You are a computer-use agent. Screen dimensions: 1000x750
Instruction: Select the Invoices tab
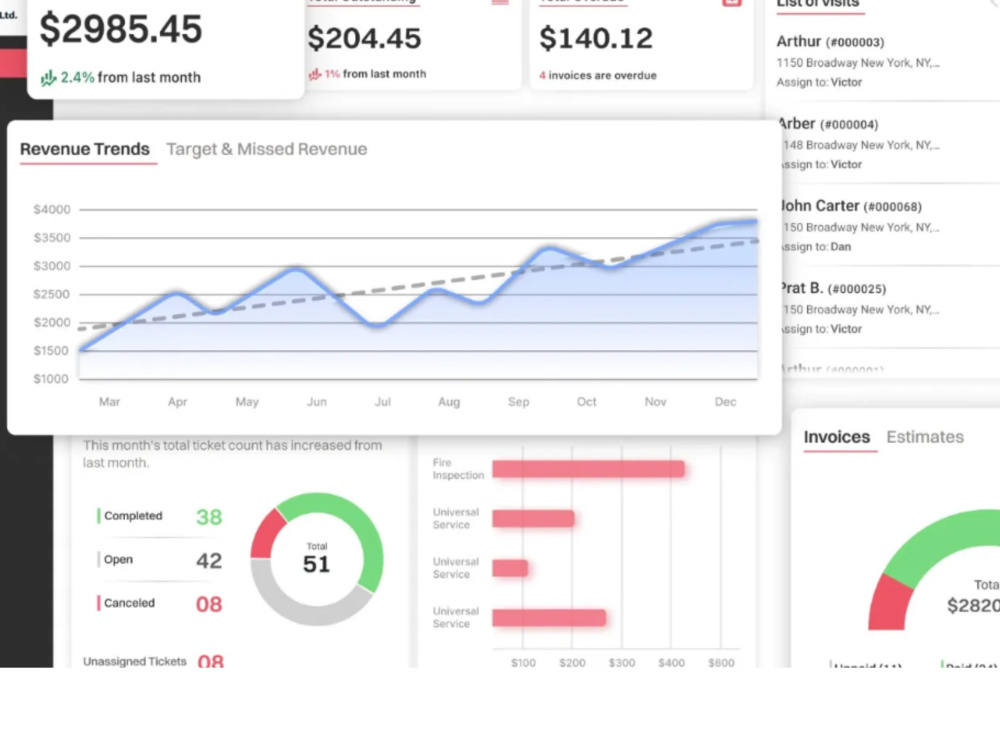[x=837, y=437]
